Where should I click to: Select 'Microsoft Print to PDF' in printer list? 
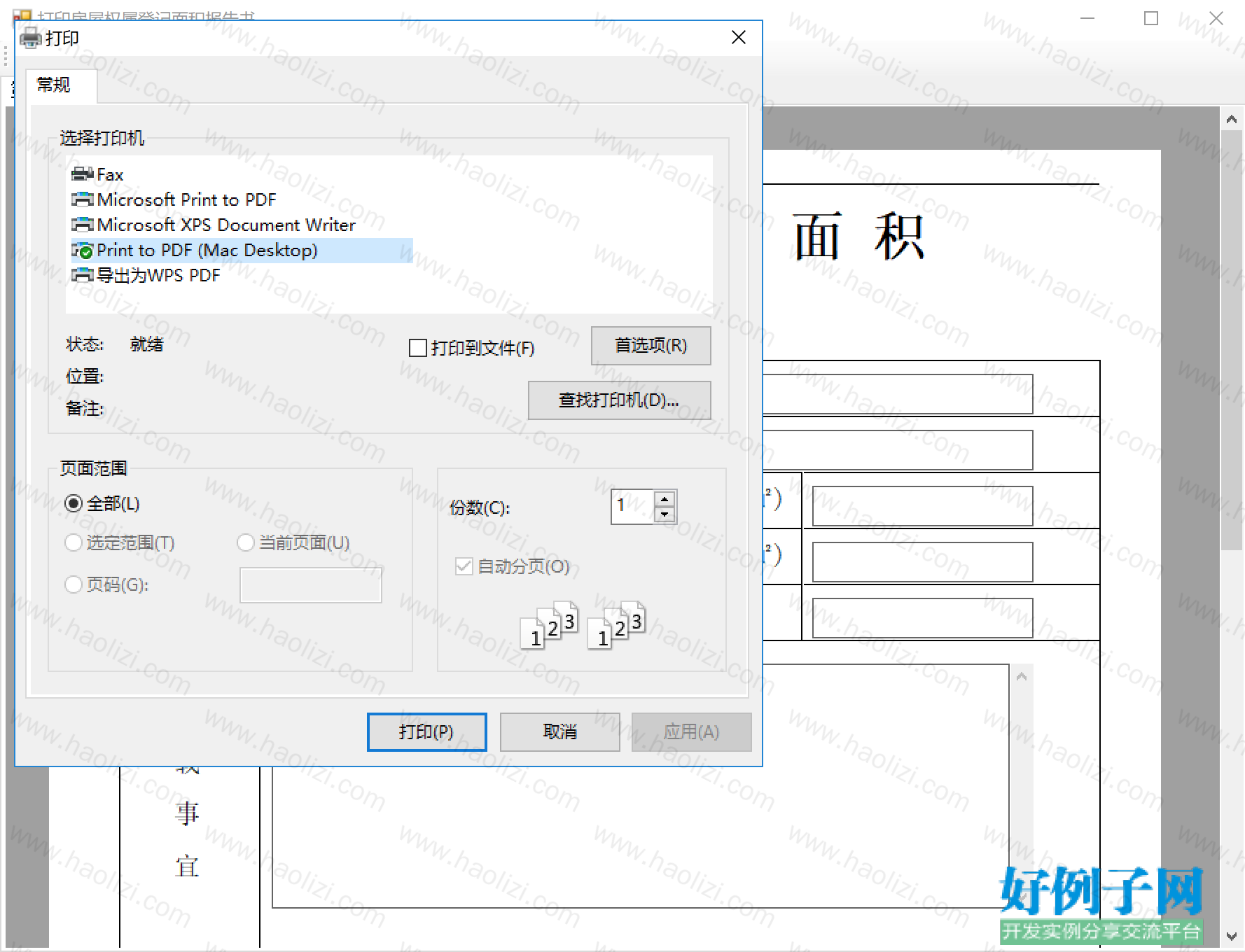(x=186, y=199)
